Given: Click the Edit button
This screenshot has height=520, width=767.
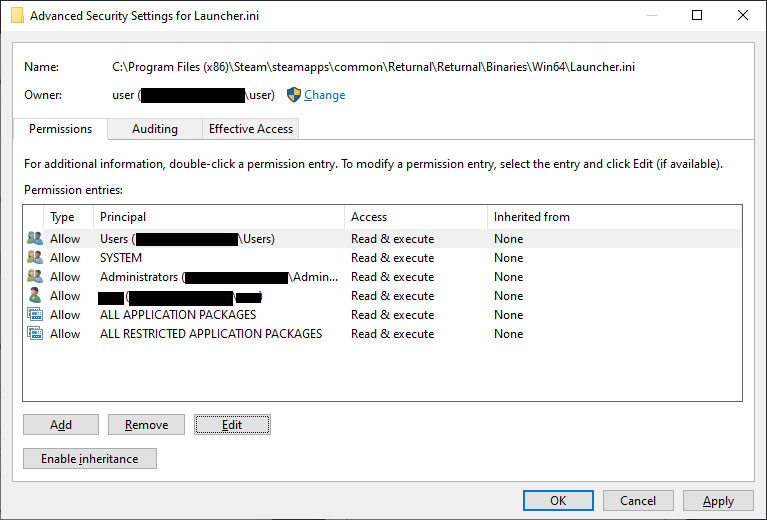Looking at the screenshot, I should tap(232, 425).
